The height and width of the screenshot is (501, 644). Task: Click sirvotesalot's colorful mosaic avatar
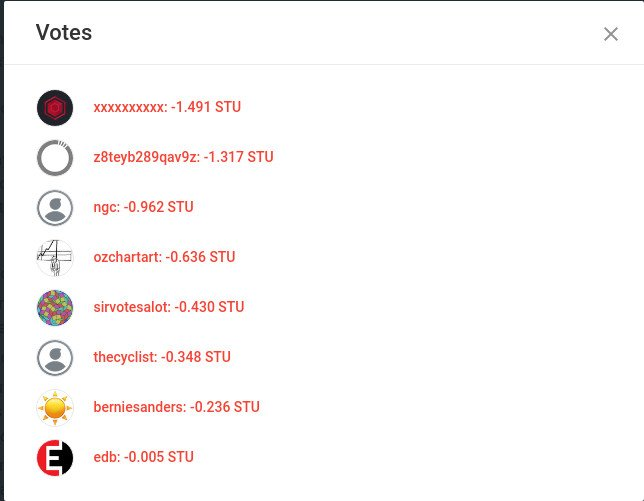(x=55, y=308)
